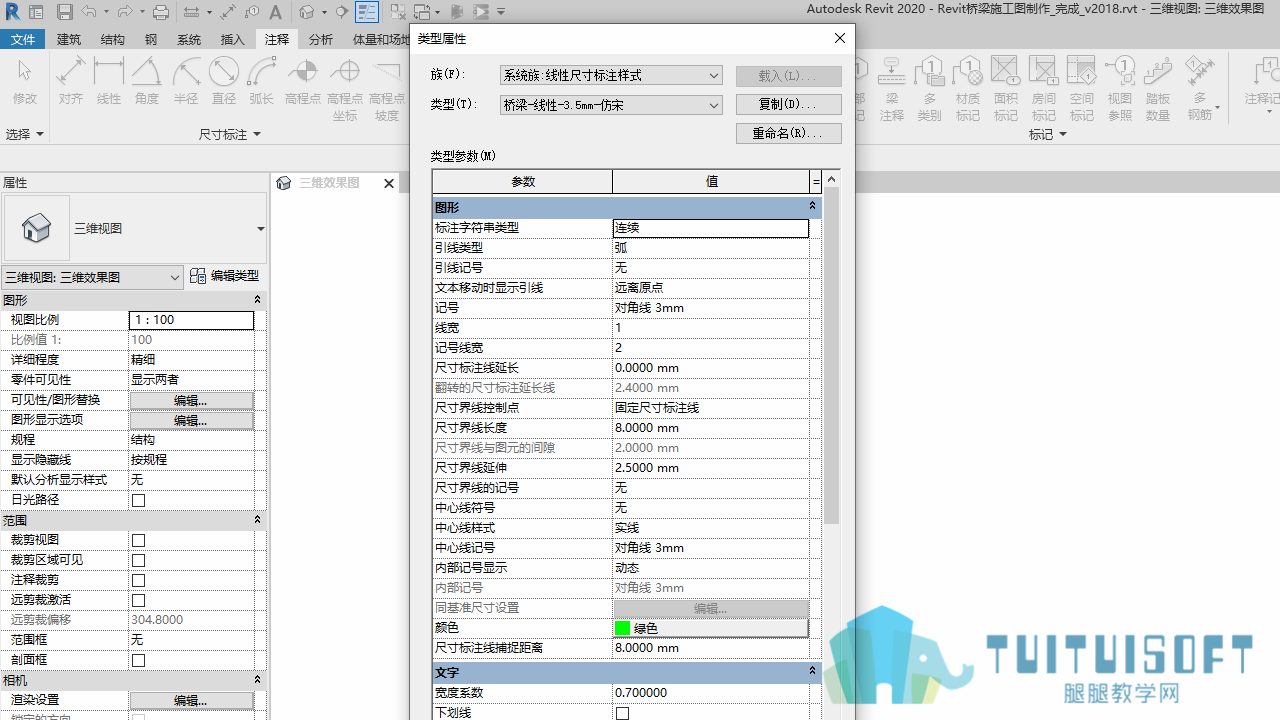This screenshot has width=1280, height=720.
Task: Collapse the 文字 section in type parameters
Action: point(812,671)
